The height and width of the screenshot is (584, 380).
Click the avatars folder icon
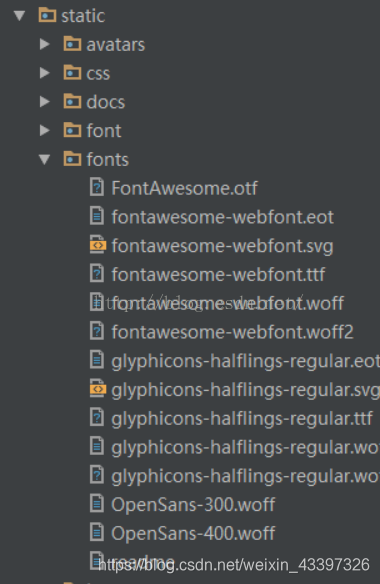(x=72, y=44)
